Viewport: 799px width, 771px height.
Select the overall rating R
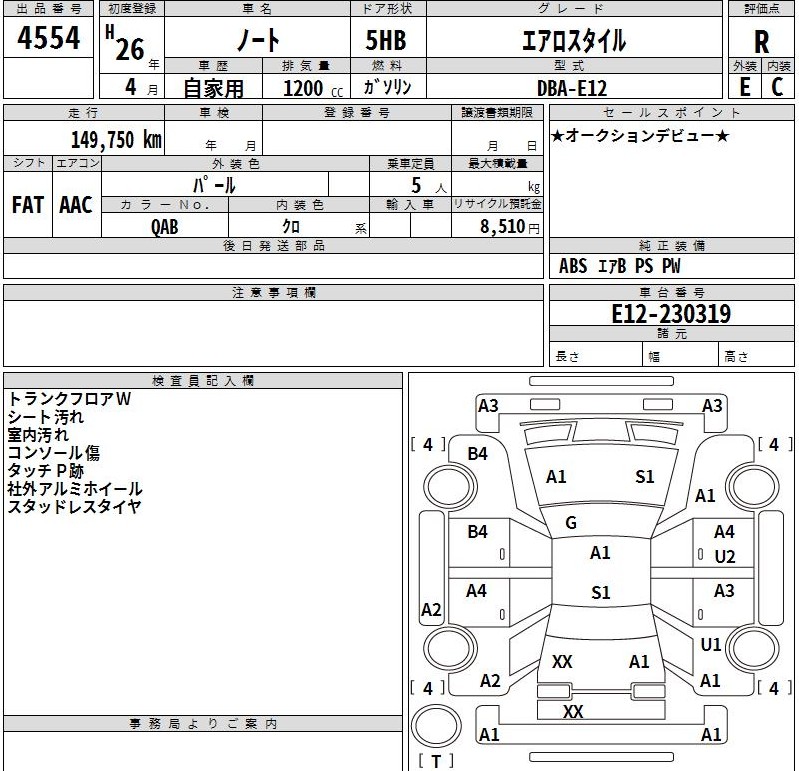[x=761, y=42]
